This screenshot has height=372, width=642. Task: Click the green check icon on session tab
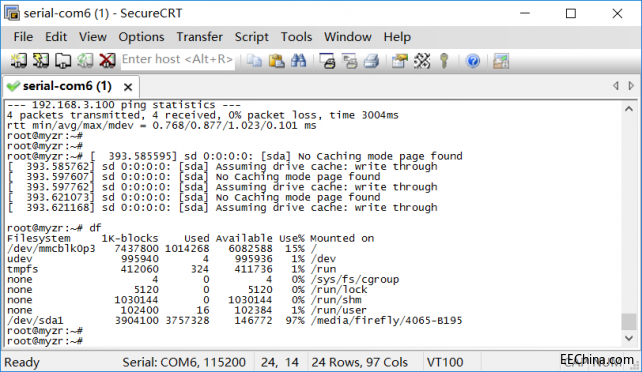[x=13, y=86]
